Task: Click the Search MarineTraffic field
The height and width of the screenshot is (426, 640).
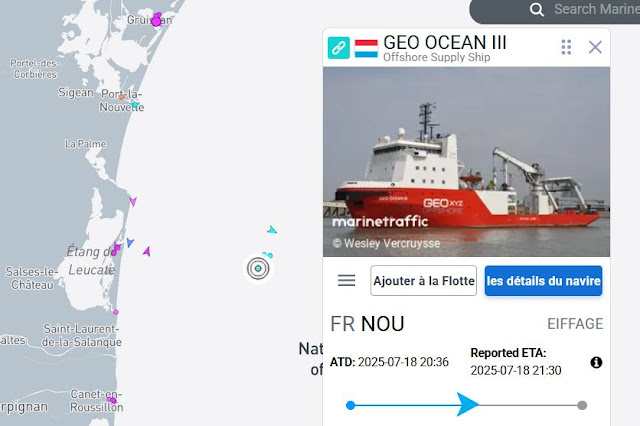Action: point(588,9)
